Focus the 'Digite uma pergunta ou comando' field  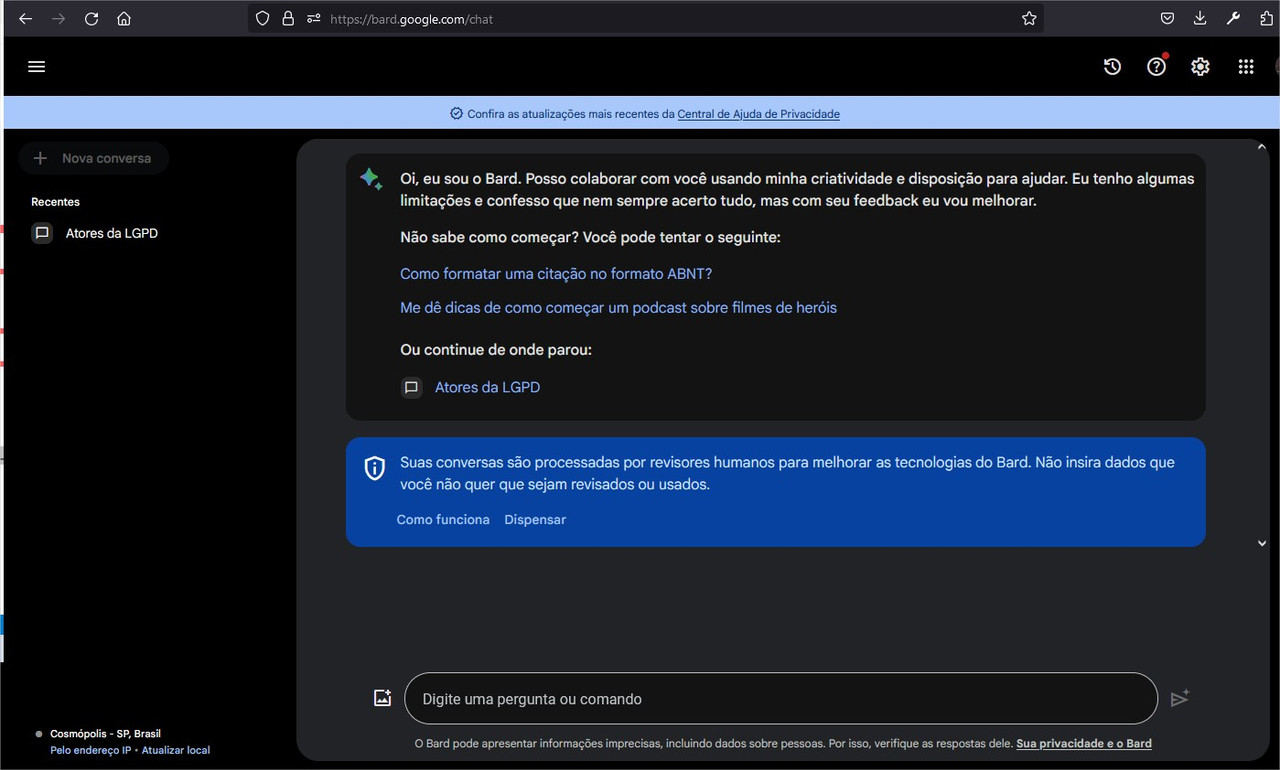click(x=780, y=698)
